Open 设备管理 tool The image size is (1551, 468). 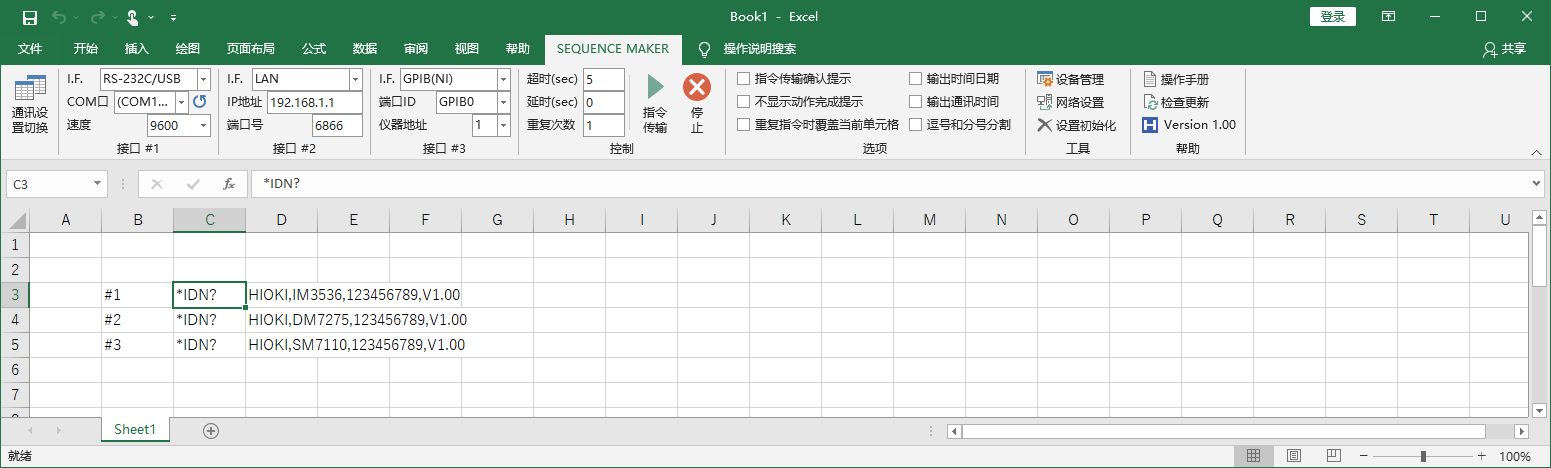[x=1071, y=79]
